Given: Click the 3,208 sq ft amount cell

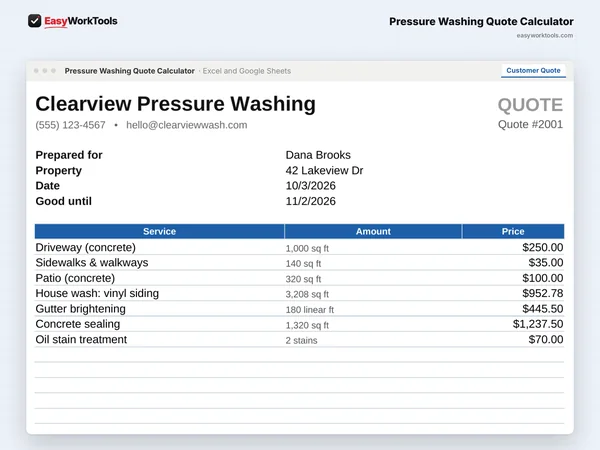Looking at the screenshot, I should 373,294.
